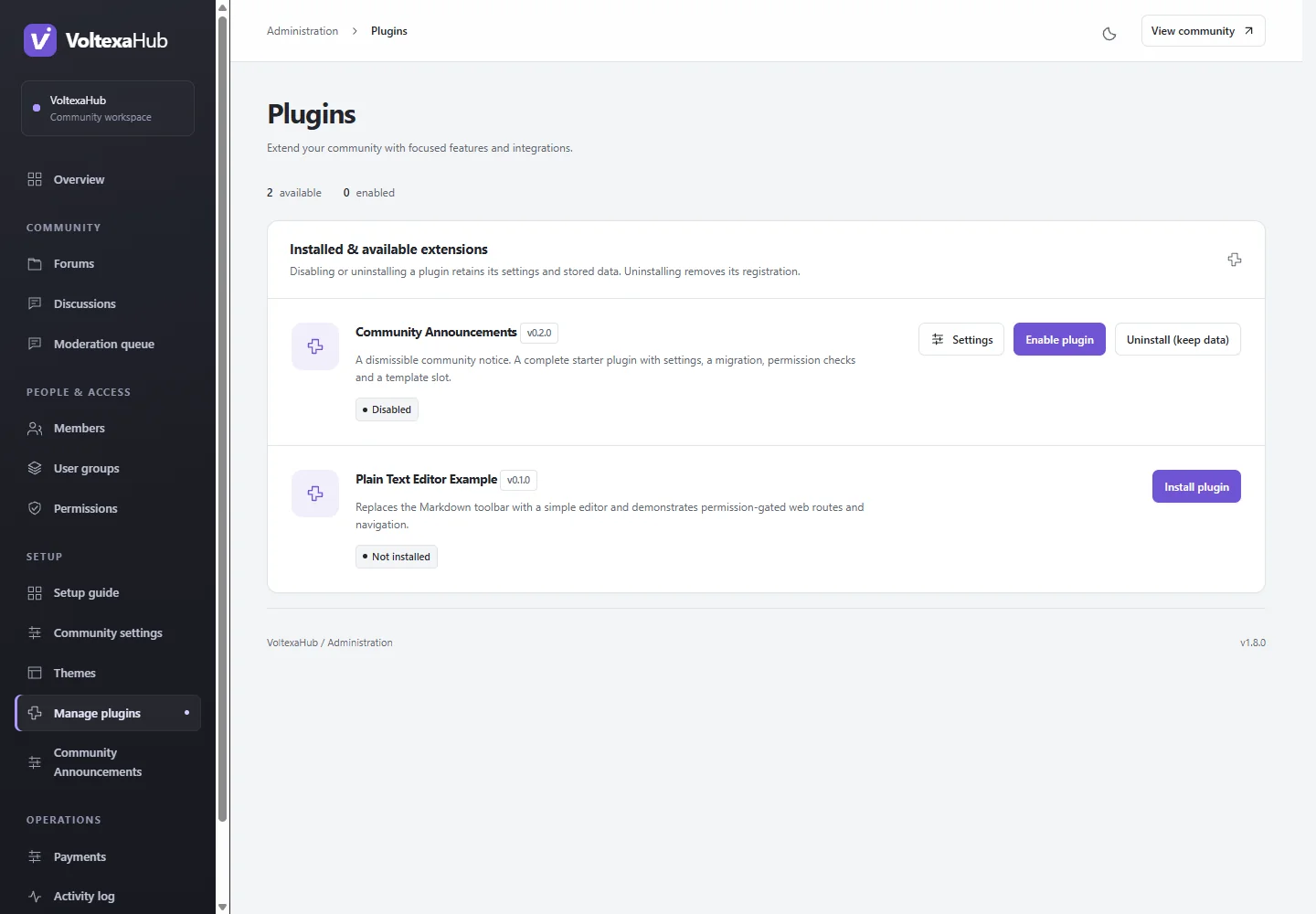Click the VoltexaHub logo icon
The width and height of the screenshot is (1316, 914).
pos(40,40)
